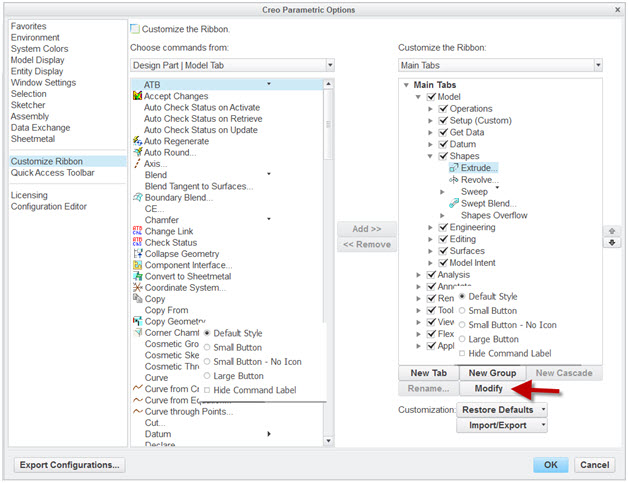Expand the Datum command submenu arrow
The image size is (628, 483).
[x=269, y=434]
